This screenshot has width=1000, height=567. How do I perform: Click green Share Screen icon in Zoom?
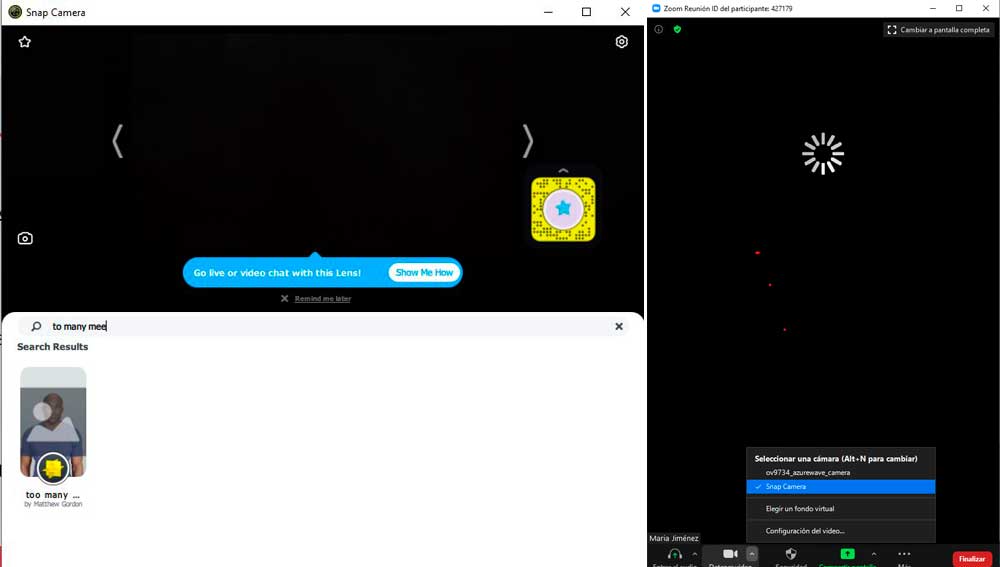[847, 554]
